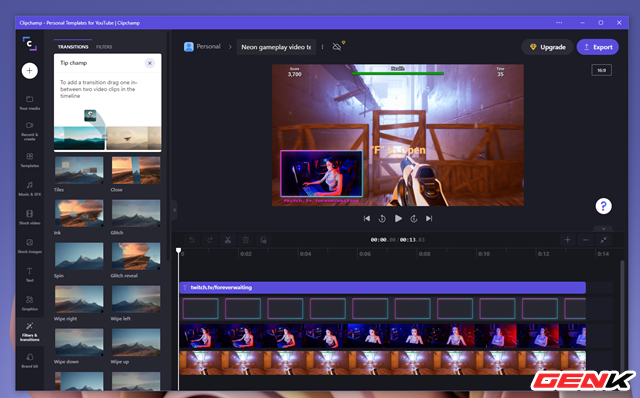Click the webcam overlay in preview
The image size is (640, 398).
pyautogui.click(x=321, y=174)
